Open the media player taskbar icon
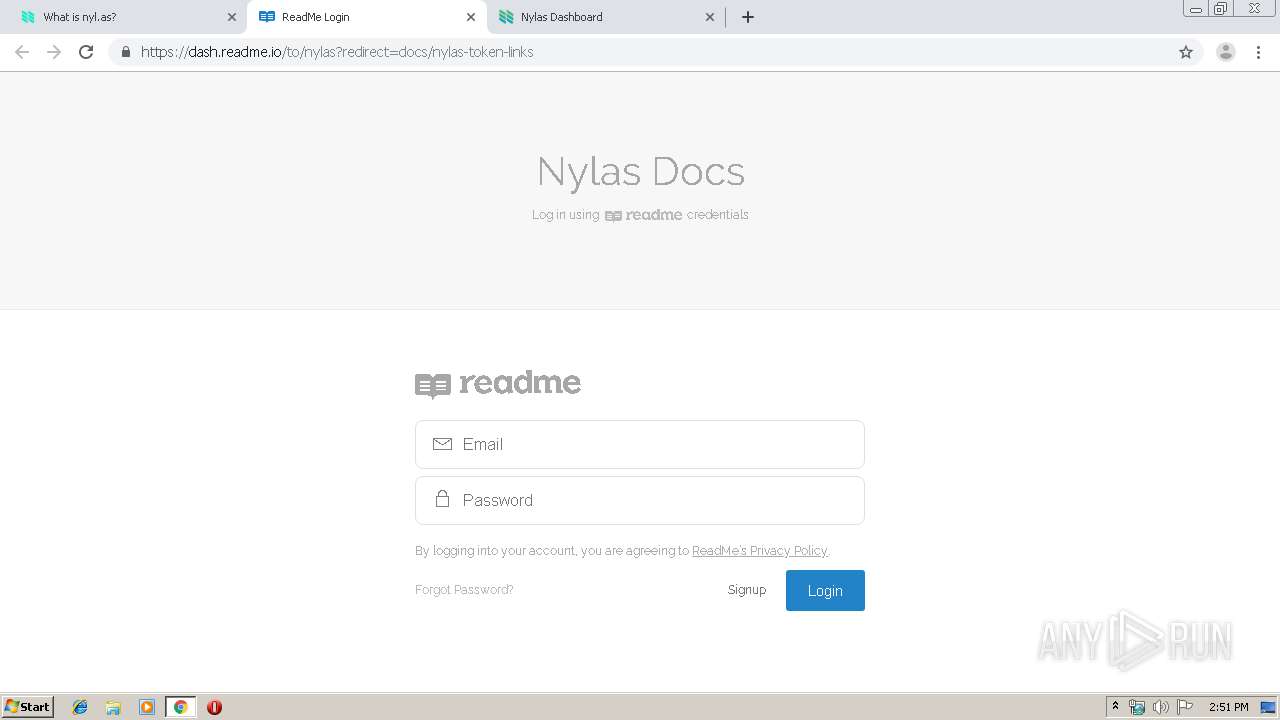The width and height of the screenshot is (1280, 720). (x=147, y=707)
